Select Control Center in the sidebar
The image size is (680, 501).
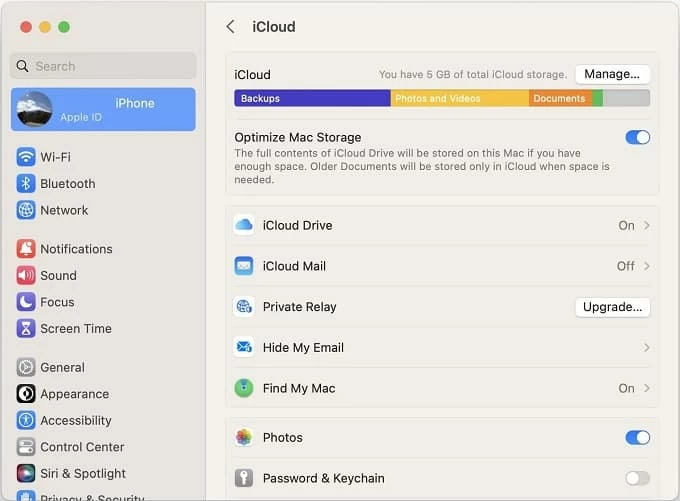pyautogui.click(x=82, y=447)
